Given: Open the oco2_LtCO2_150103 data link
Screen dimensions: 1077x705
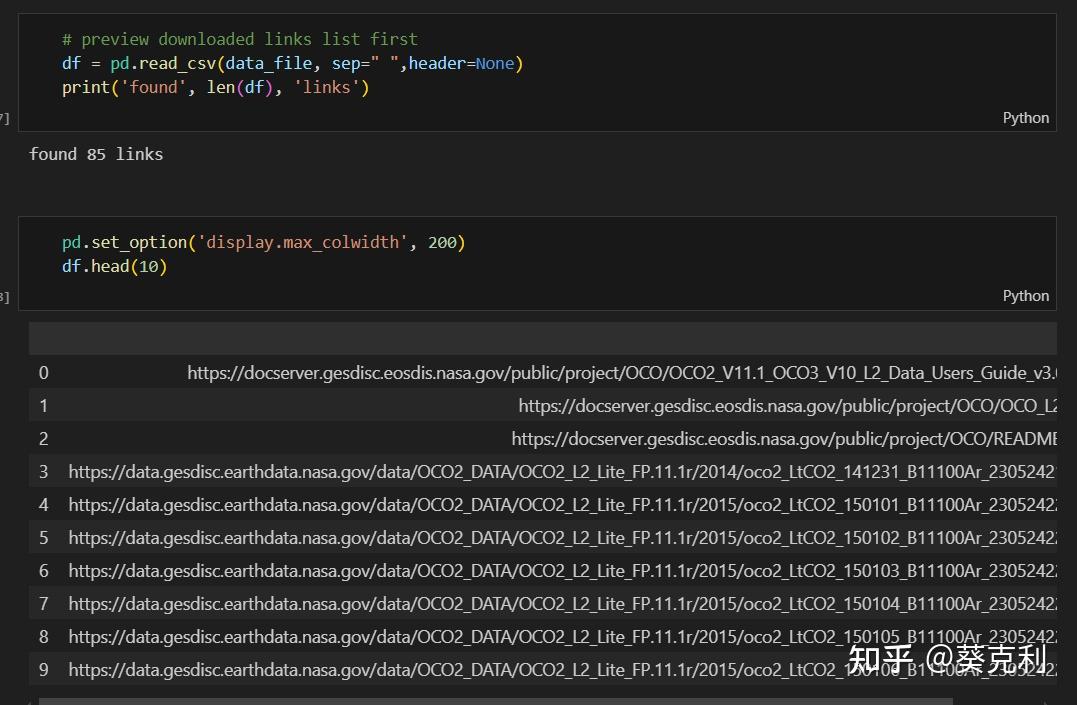Looking at the screenshot, I should tap(560, 570).
